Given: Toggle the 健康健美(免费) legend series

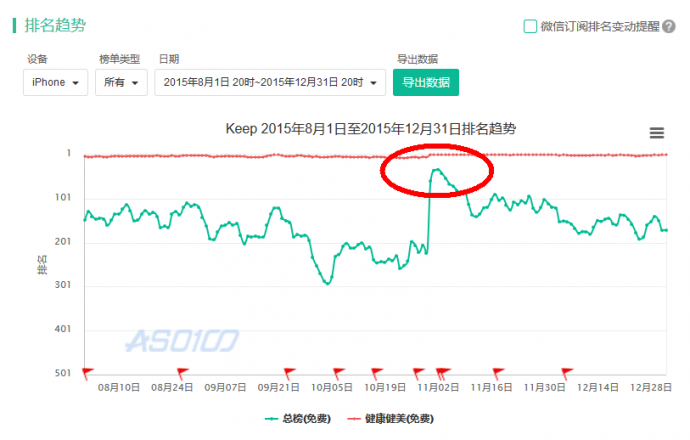Looking at the screenshot, I should 390,418.
